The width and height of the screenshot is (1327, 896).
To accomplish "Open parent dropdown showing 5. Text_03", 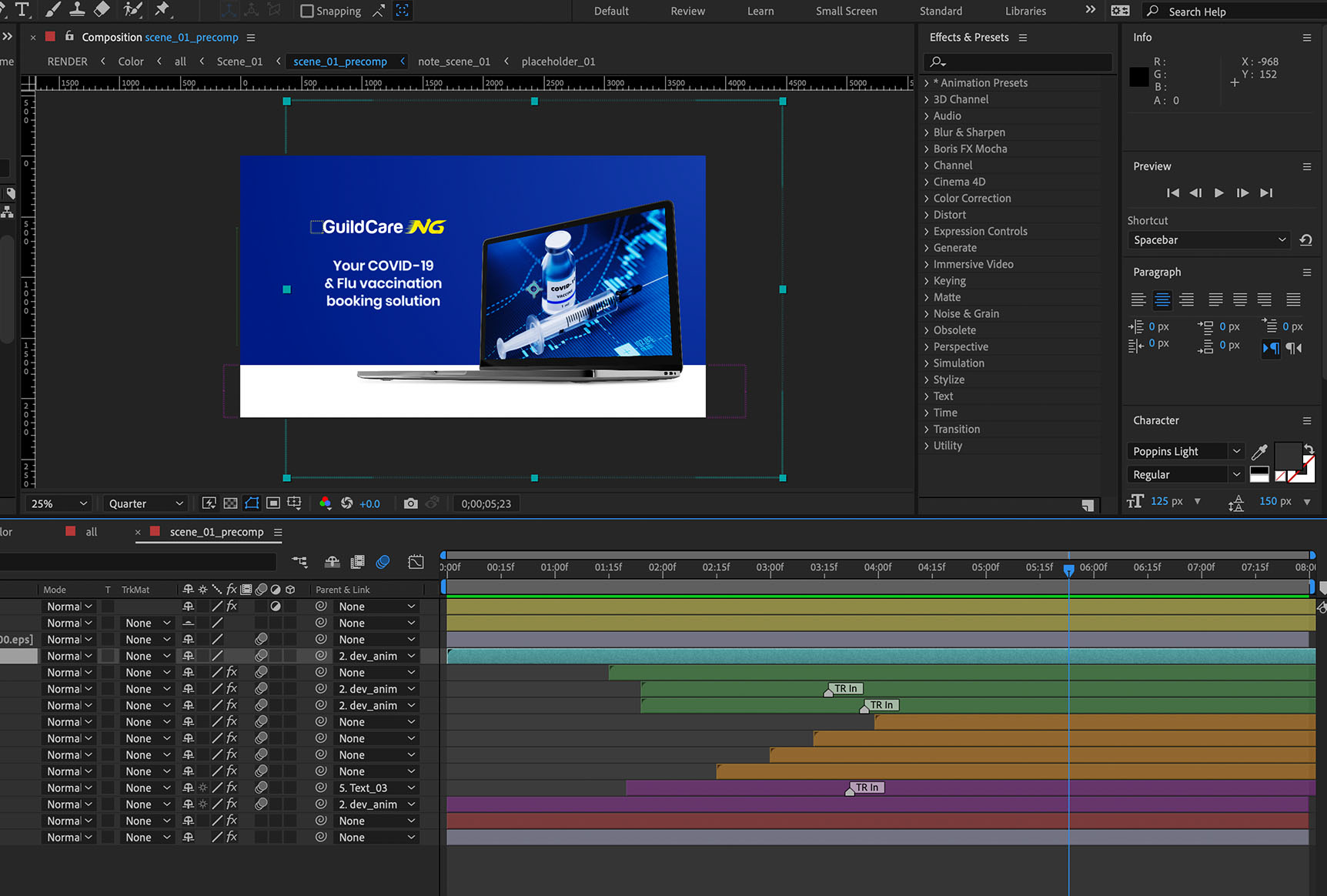I will [376, 787].
